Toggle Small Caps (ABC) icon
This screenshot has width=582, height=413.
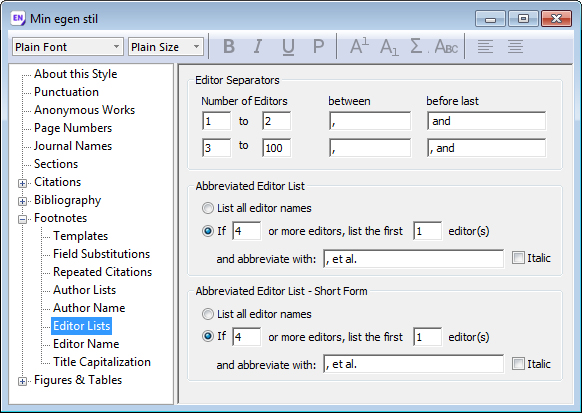click(447, 47)
